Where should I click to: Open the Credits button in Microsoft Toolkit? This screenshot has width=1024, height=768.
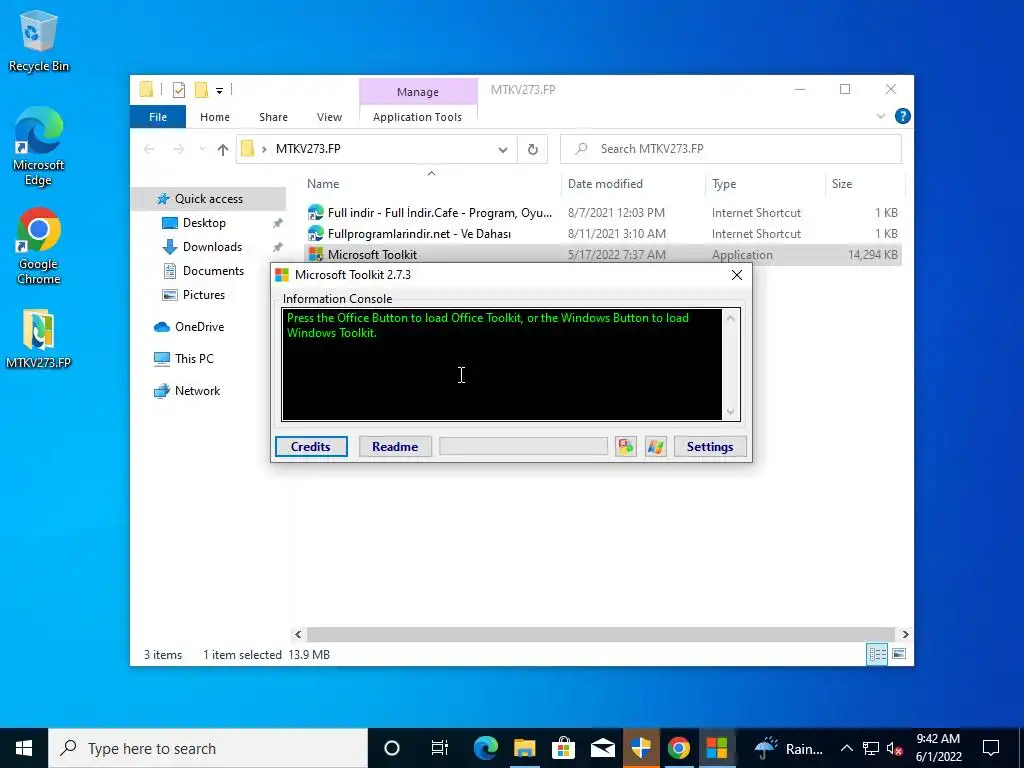tap(311, 447)
